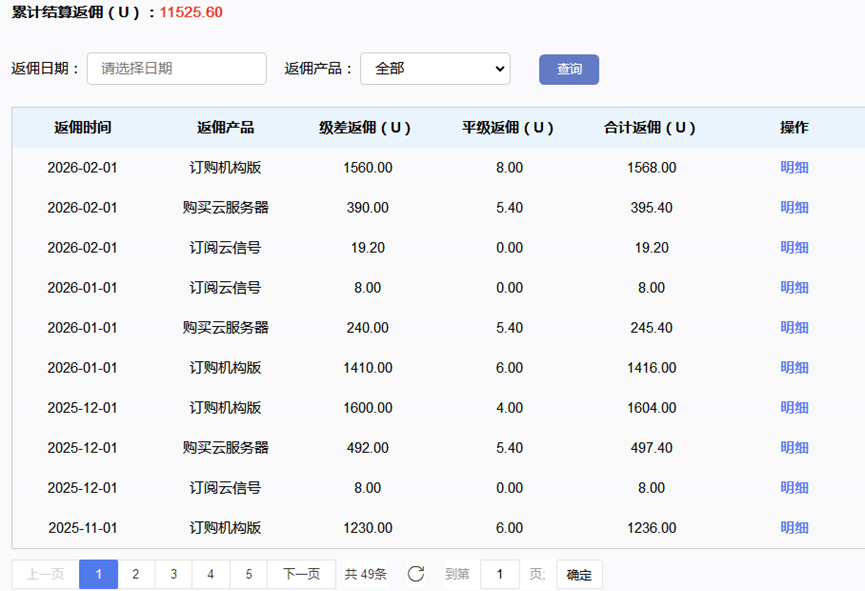Open 明细 for 1416.00 total row
This screenshot has width=865, height=591.
tap(794, 368)
